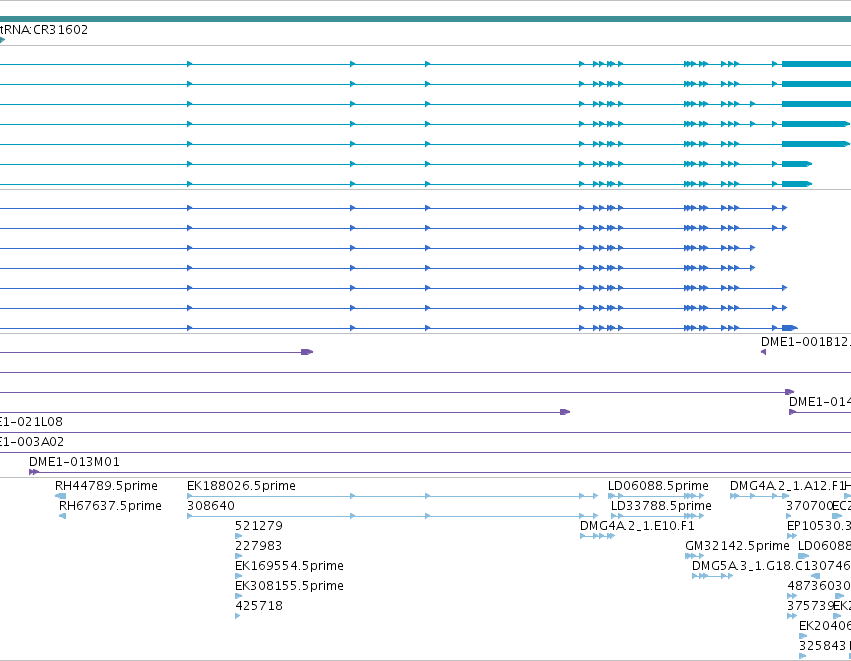Select the purple double-arrow glyph under DME1-013M01

34,472
